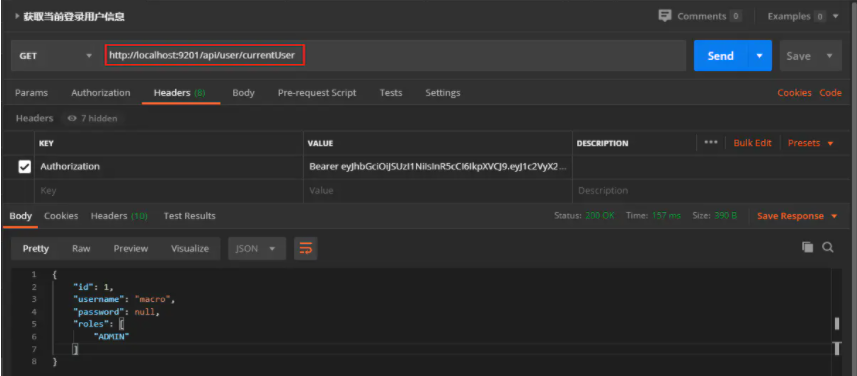Toggle the wrap lines icon in response toolbar
The height and width of the screenshot is (376, 857).
(306, 249)
